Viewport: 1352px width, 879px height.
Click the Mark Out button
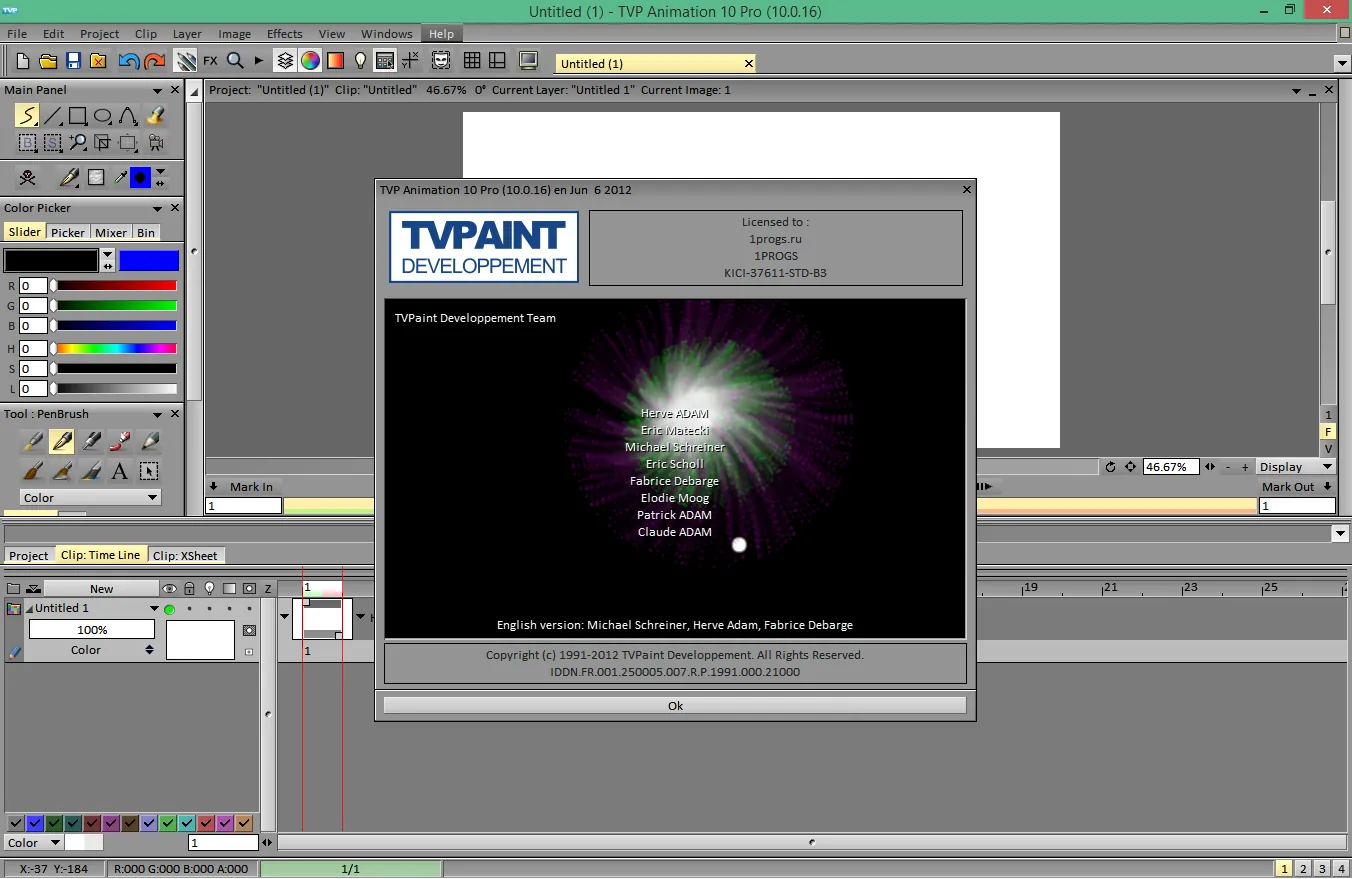click(x=1297, y=487)
